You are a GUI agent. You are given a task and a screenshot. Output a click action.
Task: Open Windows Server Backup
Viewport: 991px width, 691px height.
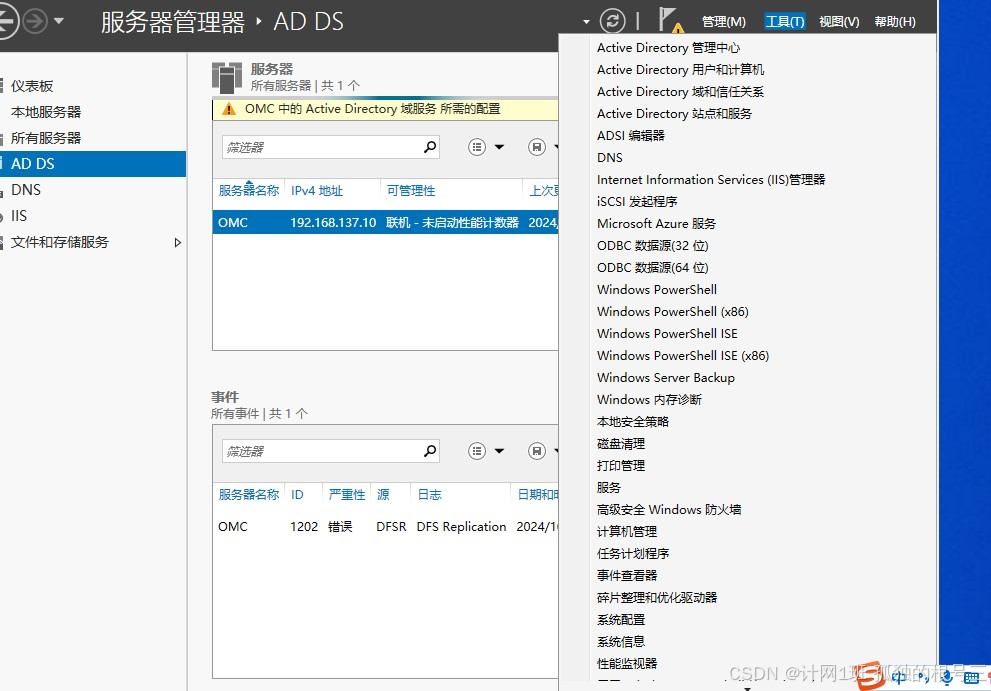666,377
